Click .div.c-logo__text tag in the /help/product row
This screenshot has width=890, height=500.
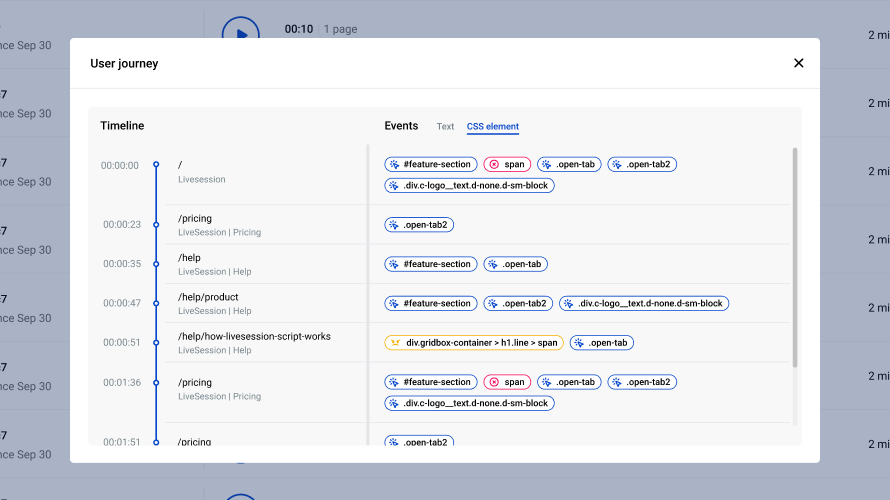tap(644, 303)
